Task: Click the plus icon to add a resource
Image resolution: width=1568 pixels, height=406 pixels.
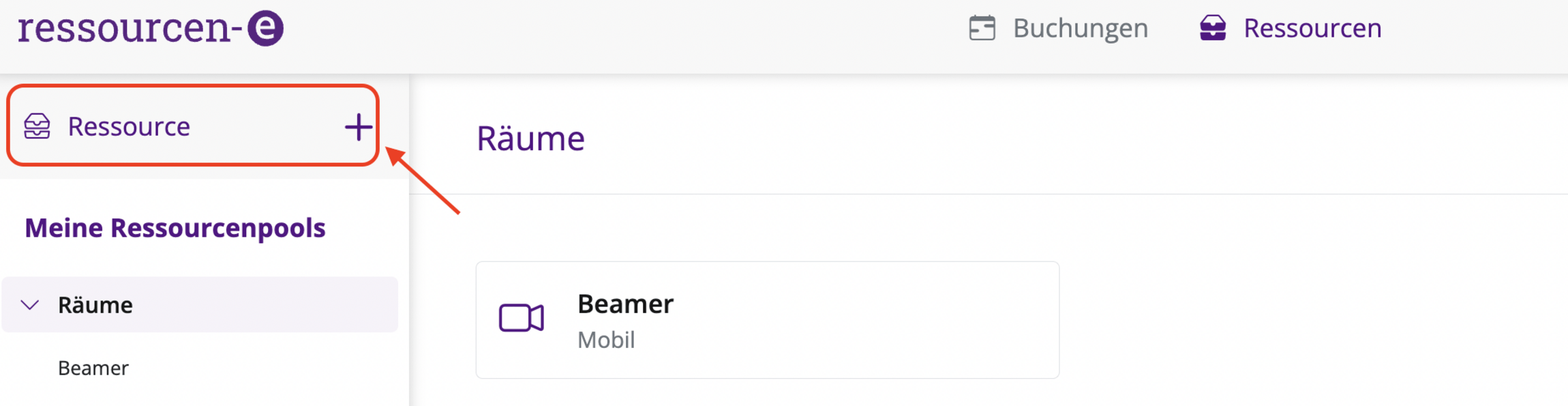Action: tap(358, 127)
